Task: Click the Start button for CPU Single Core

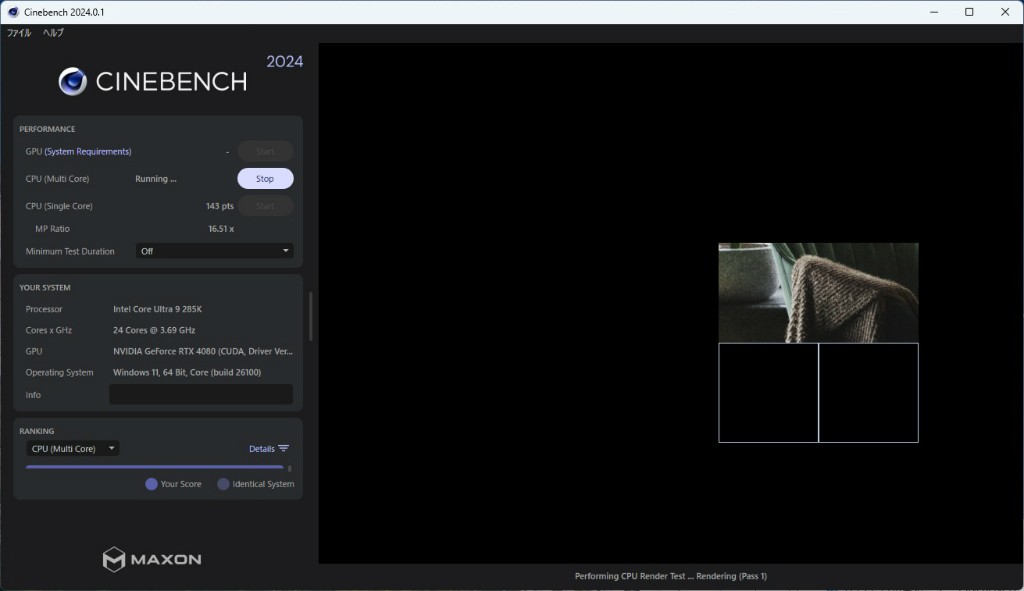Action: click(x=265, y=206)
